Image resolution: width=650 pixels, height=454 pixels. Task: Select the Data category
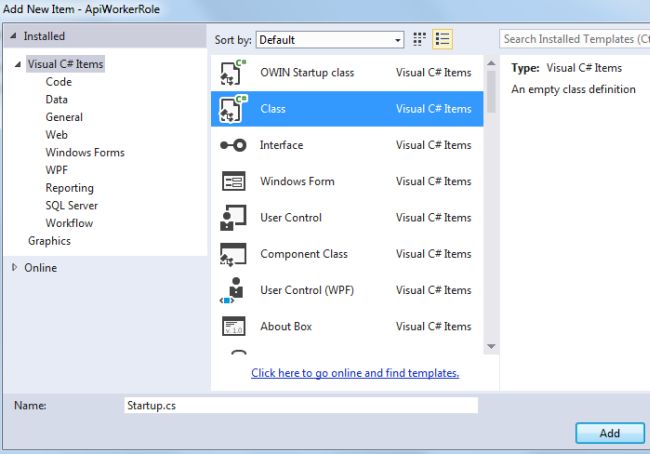pyautogui.click(x=56, y=100)
